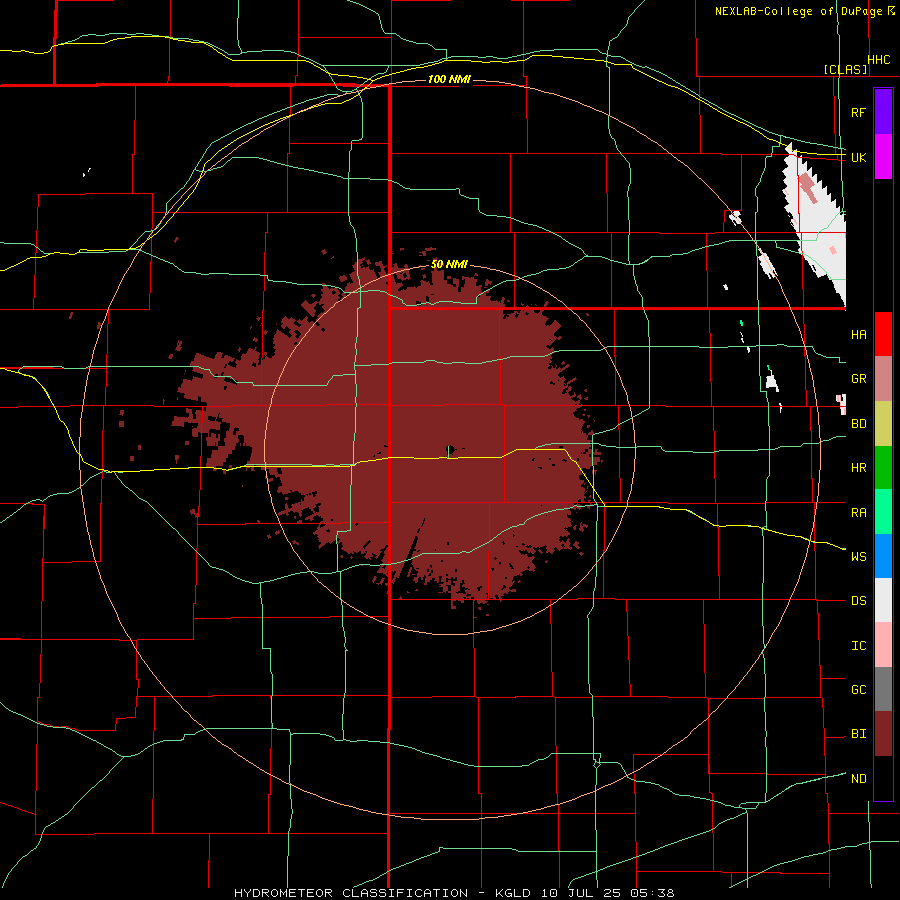
Task: Click the DS white legend swatch
Action: 883,600
